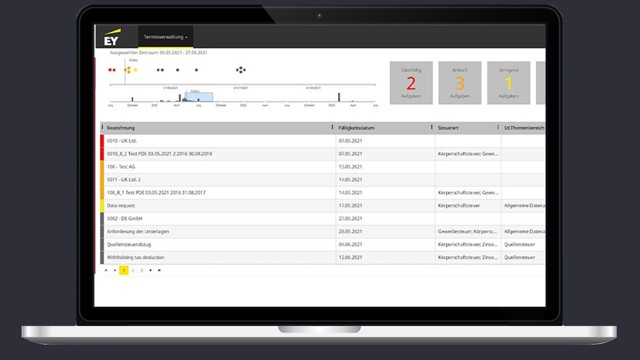Select the 'Data request' row
The width and height of the screenshot is (640, 360).
(322, 206)
